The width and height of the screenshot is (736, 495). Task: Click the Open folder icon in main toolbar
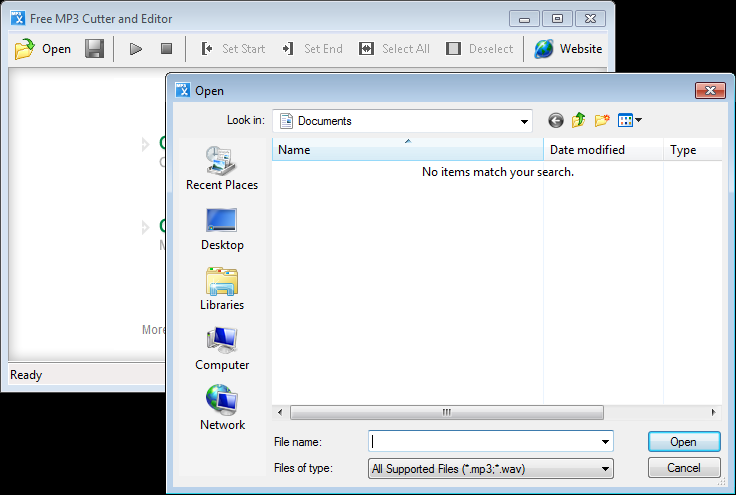coord(26,49)
